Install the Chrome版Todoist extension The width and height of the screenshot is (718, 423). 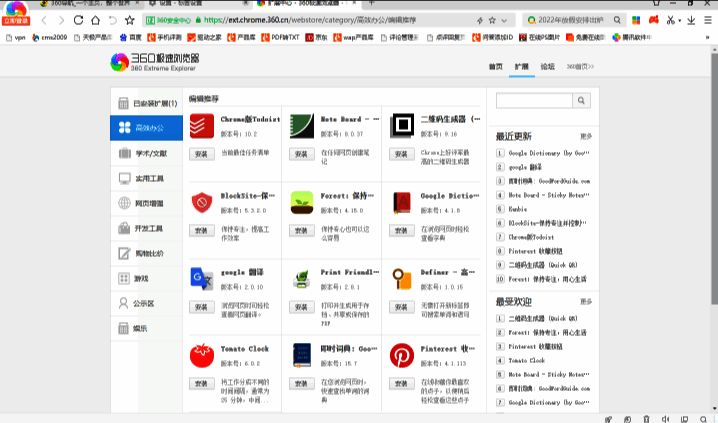(x=201, y=154)
